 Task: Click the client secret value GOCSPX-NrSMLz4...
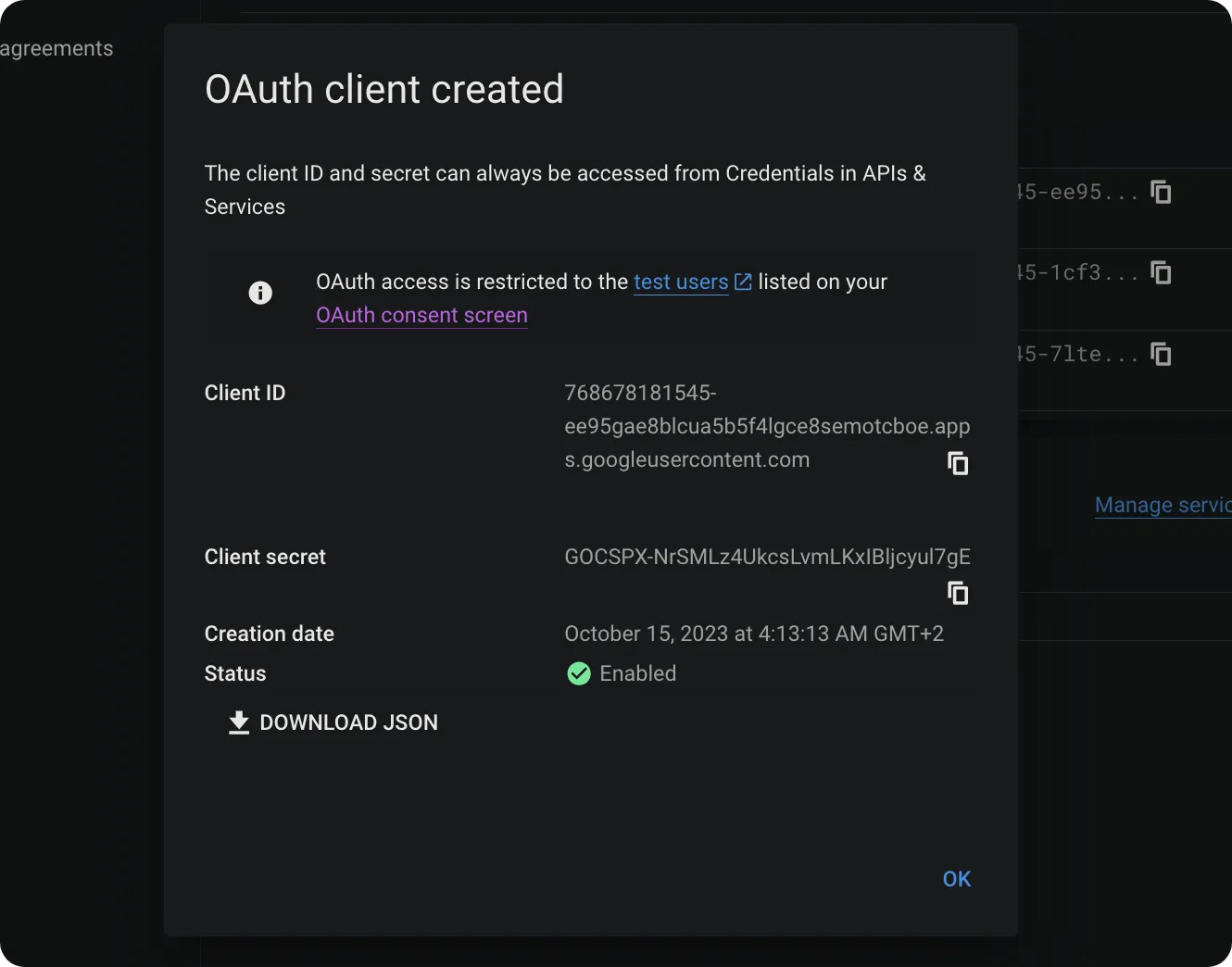tap(767, 557)
